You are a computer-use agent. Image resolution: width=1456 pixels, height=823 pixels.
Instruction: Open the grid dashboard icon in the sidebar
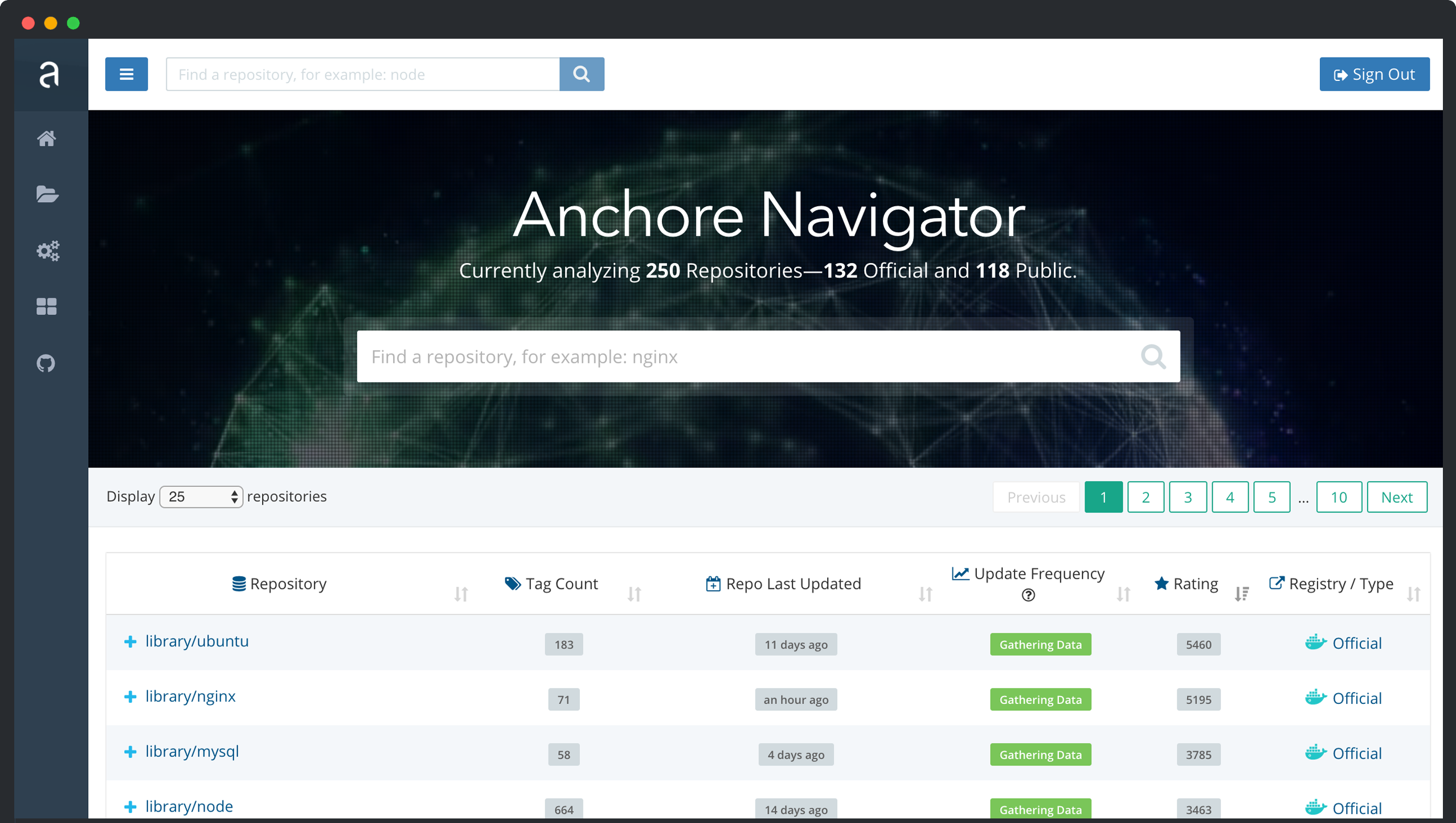pos(47,306)
